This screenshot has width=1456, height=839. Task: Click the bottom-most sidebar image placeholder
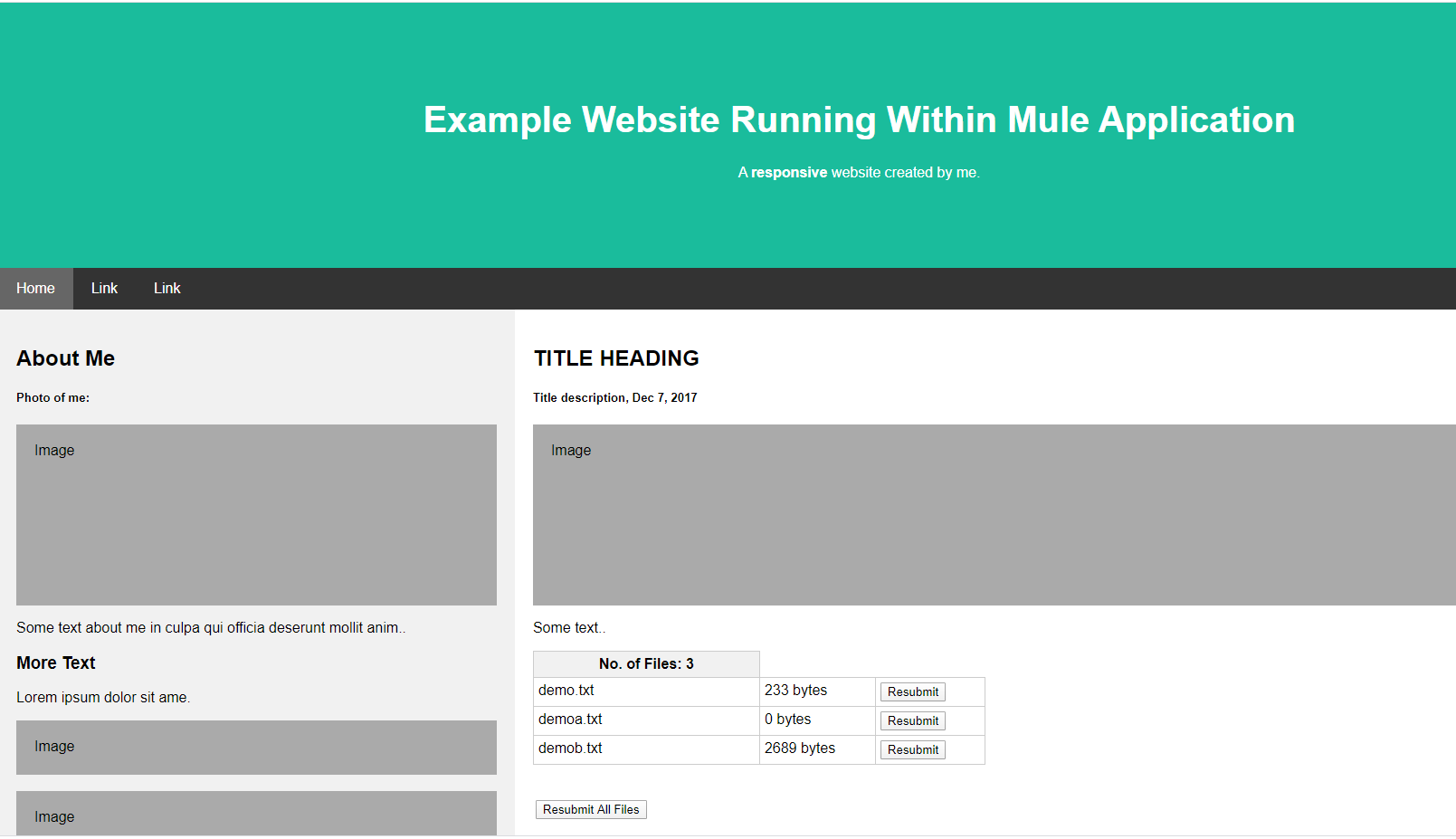coord(256,814)
